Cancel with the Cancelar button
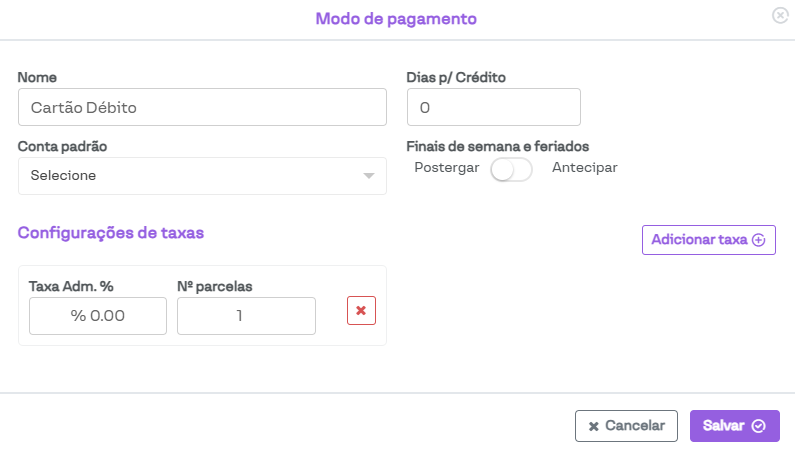Screen dimensions: 795x455 coord(626,426)
